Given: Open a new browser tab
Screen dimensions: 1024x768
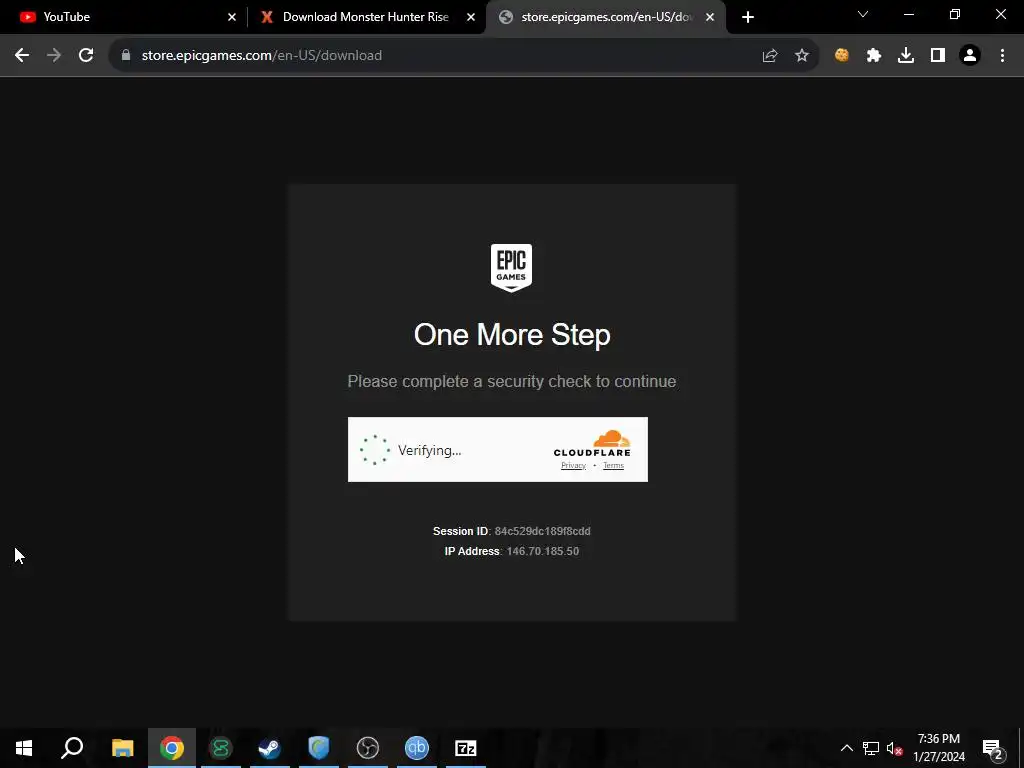Looking at the screenshot, I should [x=748, y=17].
